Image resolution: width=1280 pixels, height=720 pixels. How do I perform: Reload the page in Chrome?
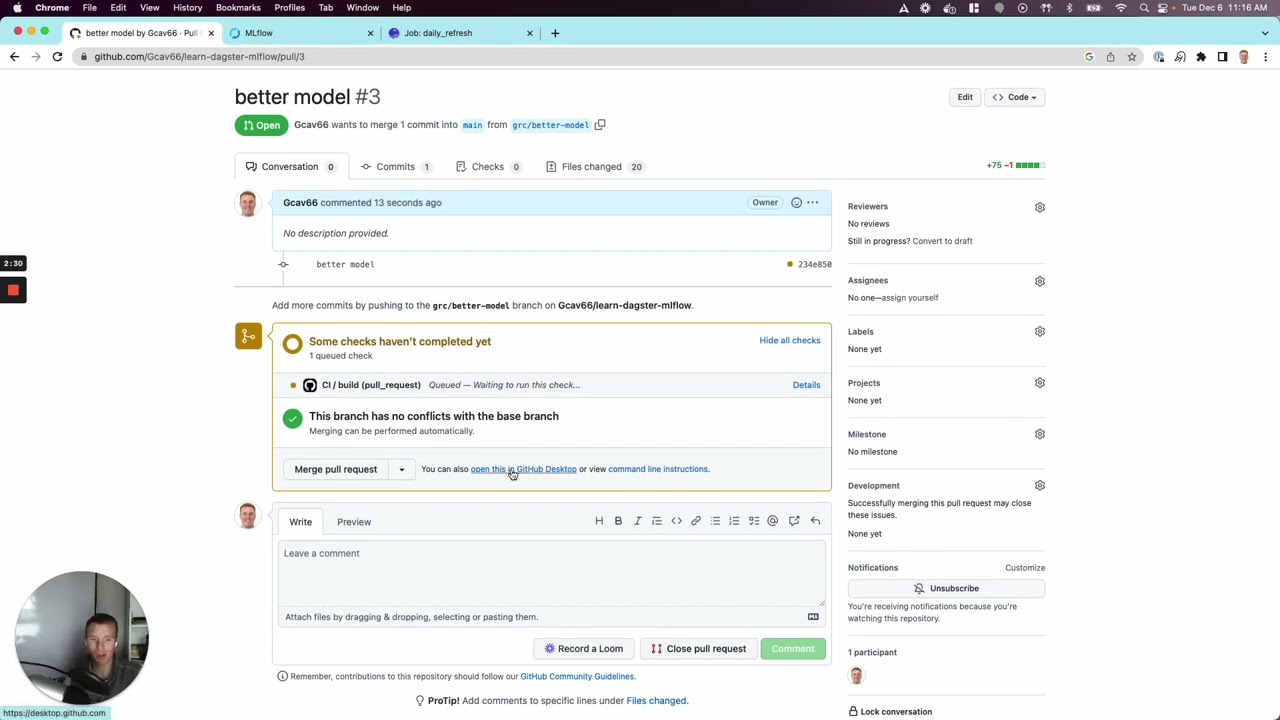tap(57, 57)
